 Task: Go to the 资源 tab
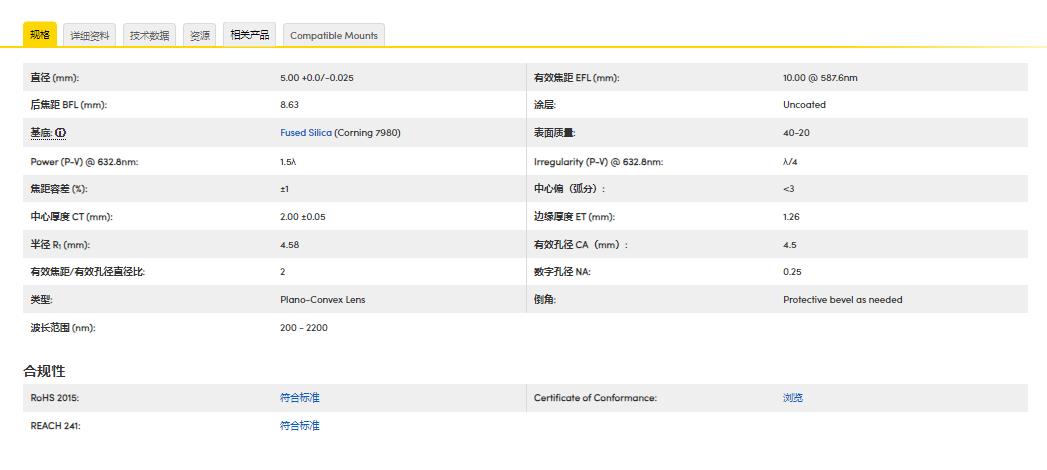coord(200,35)
